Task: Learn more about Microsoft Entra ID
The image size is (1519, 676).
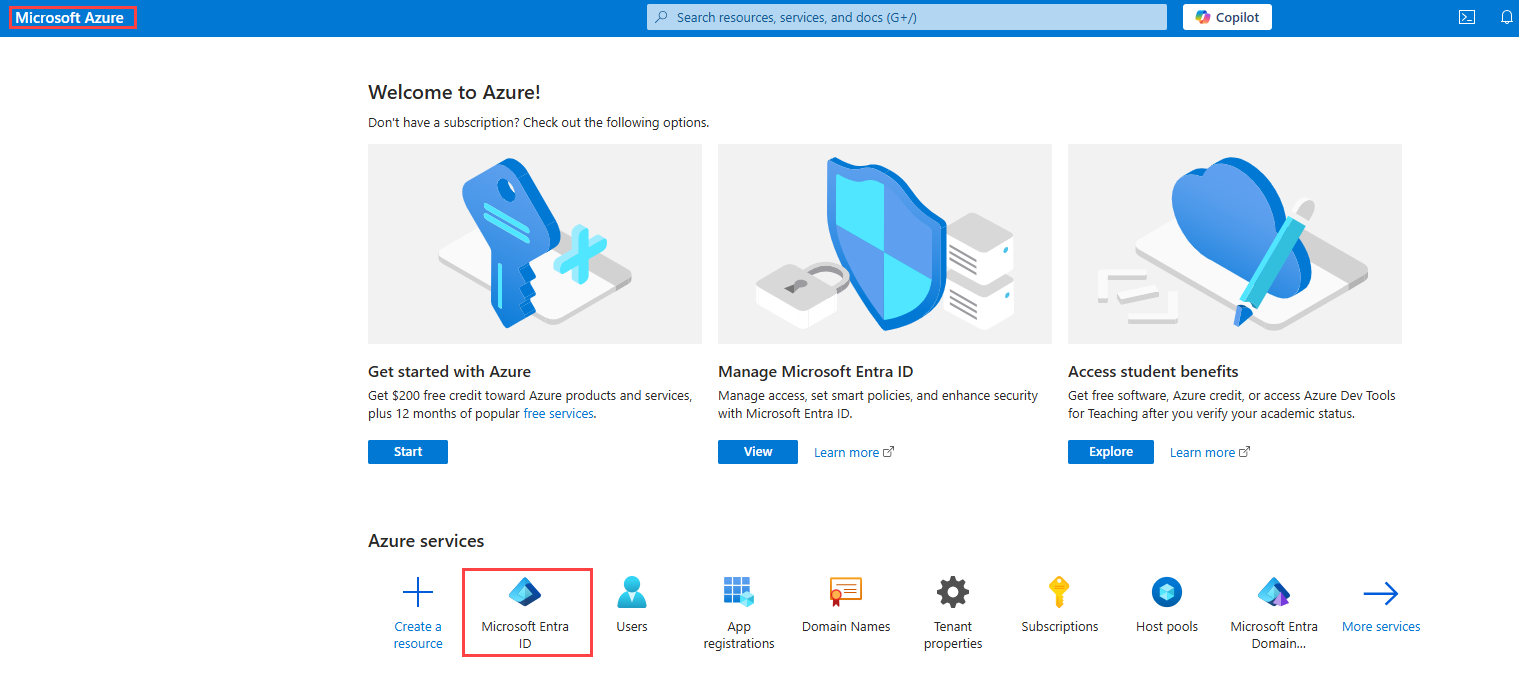Action: 846,452
